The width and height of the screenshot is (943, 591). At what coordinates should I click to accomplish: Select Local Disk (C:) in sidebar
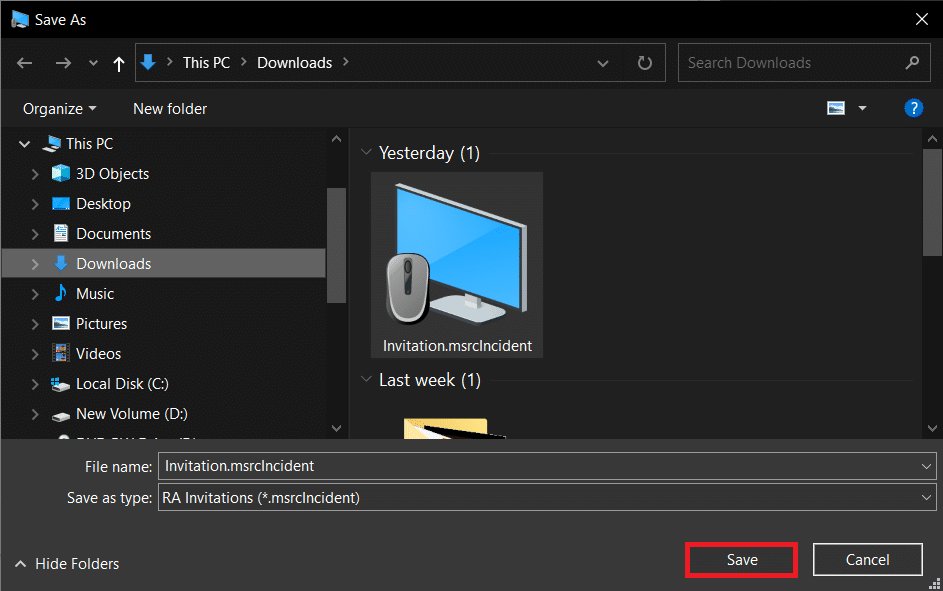(120, 383)
